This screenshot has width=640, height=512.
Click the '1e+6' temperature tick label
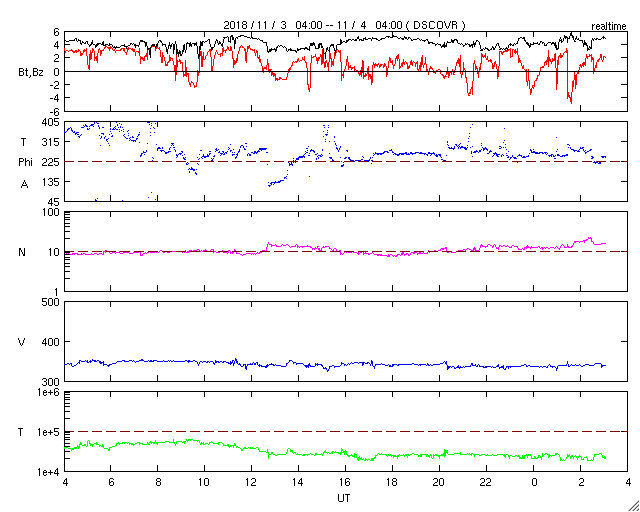tap(50, 392)
